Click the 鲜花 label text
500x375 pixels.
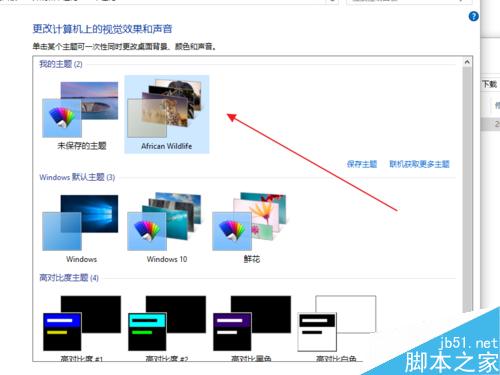click(252, 259)
